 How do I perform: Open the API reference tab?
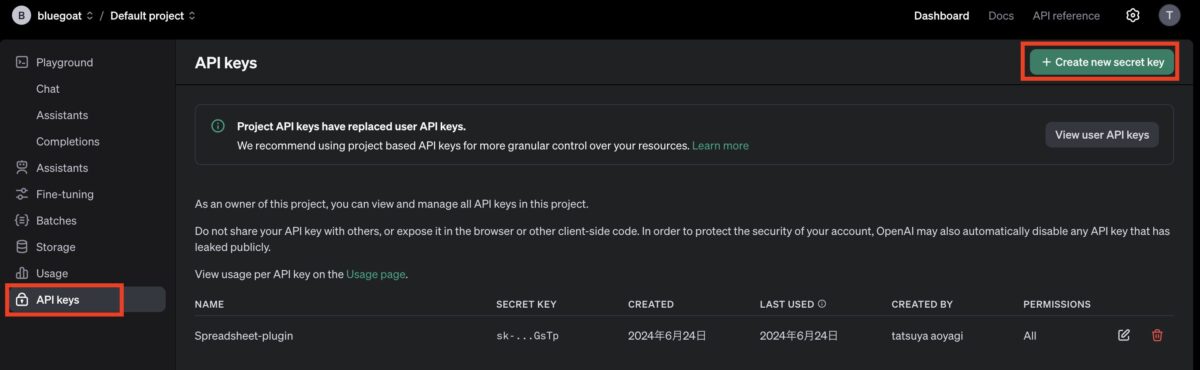(1066, 16)
